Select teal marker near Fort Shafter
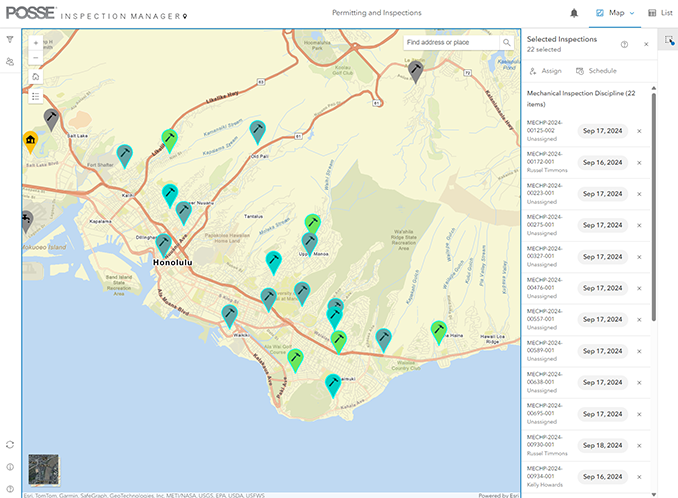The image size is (678, 498). click(125, 156)
